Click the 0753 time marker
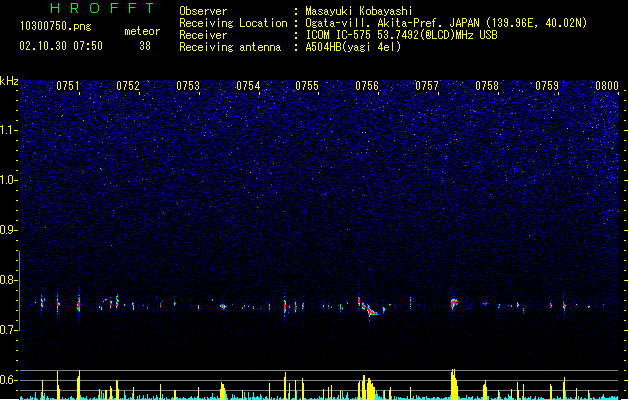Screen dimensions: 629x400 [x=188, y=86]
